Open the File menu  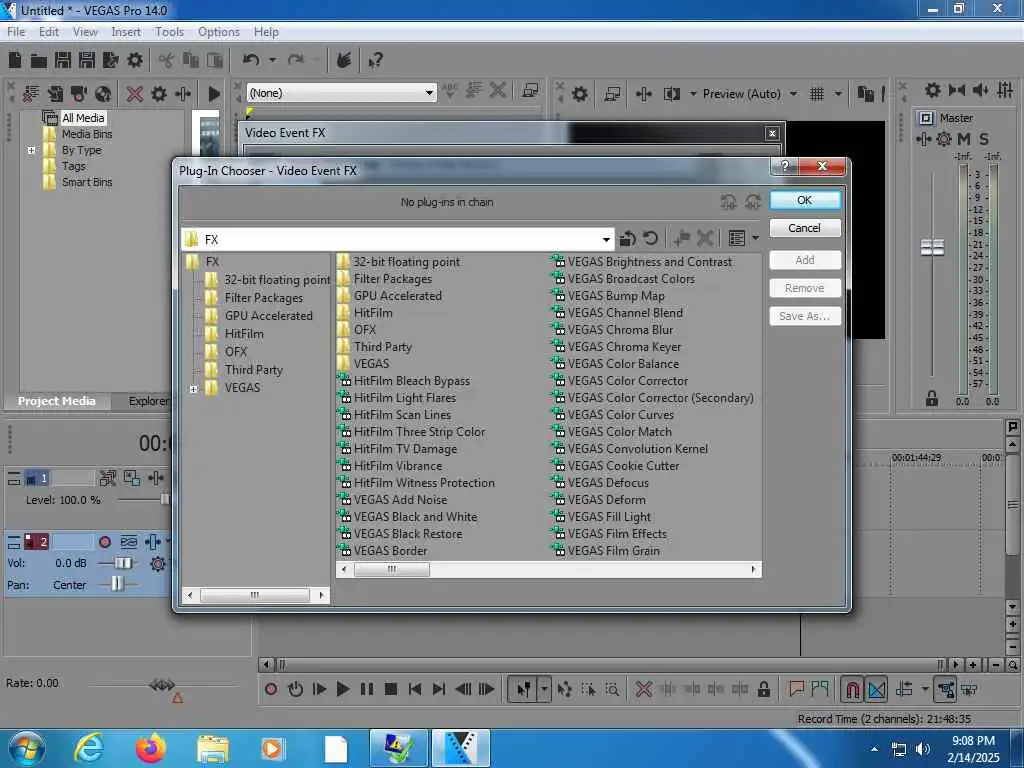point(16,31)
